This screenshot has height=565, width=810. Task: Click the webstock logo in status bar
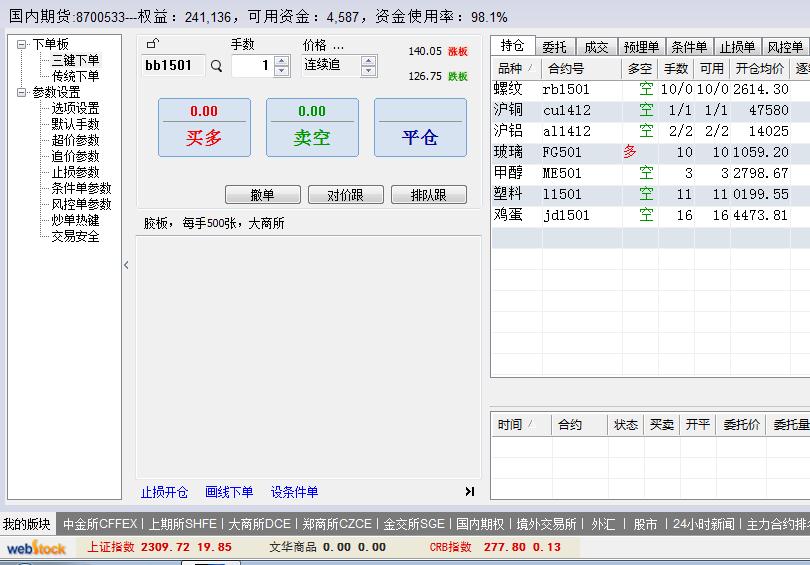[x=36, y=548]
